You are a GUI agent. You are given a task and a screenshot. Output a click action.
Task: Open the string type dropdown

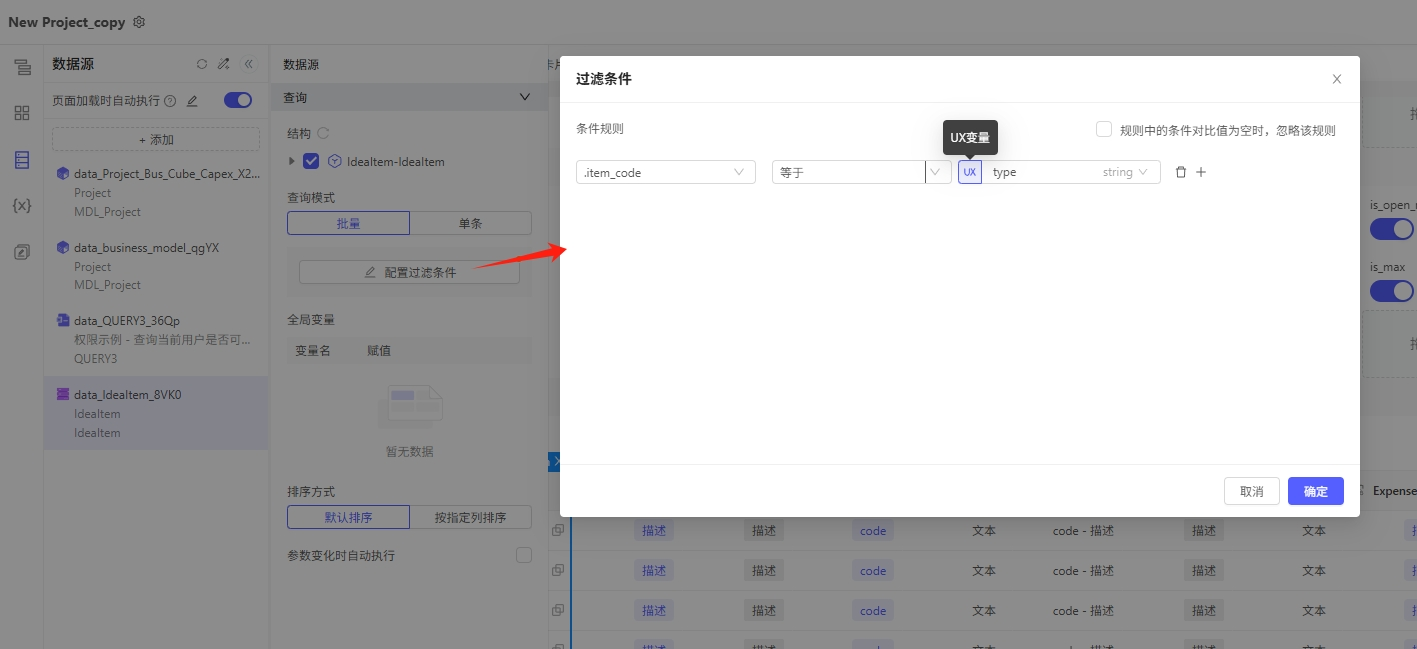pyautogui.click(x=1125, y=172)
